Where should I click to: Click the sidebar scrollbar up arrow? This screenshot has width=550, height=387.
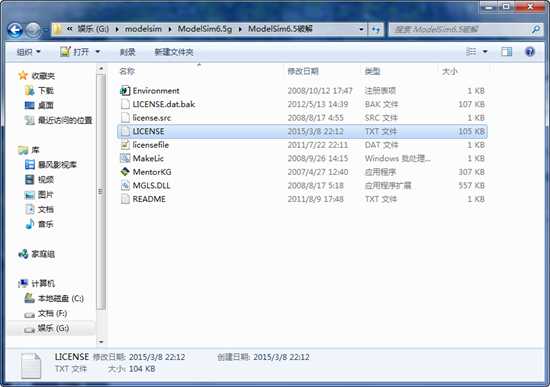tap(101, 69)
